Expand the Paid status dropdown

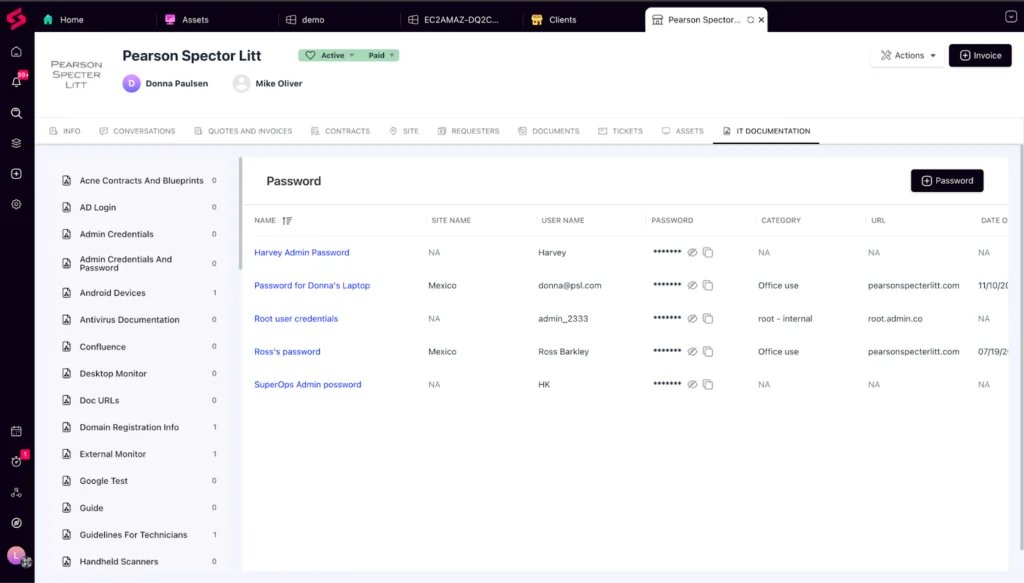[380, 56]
